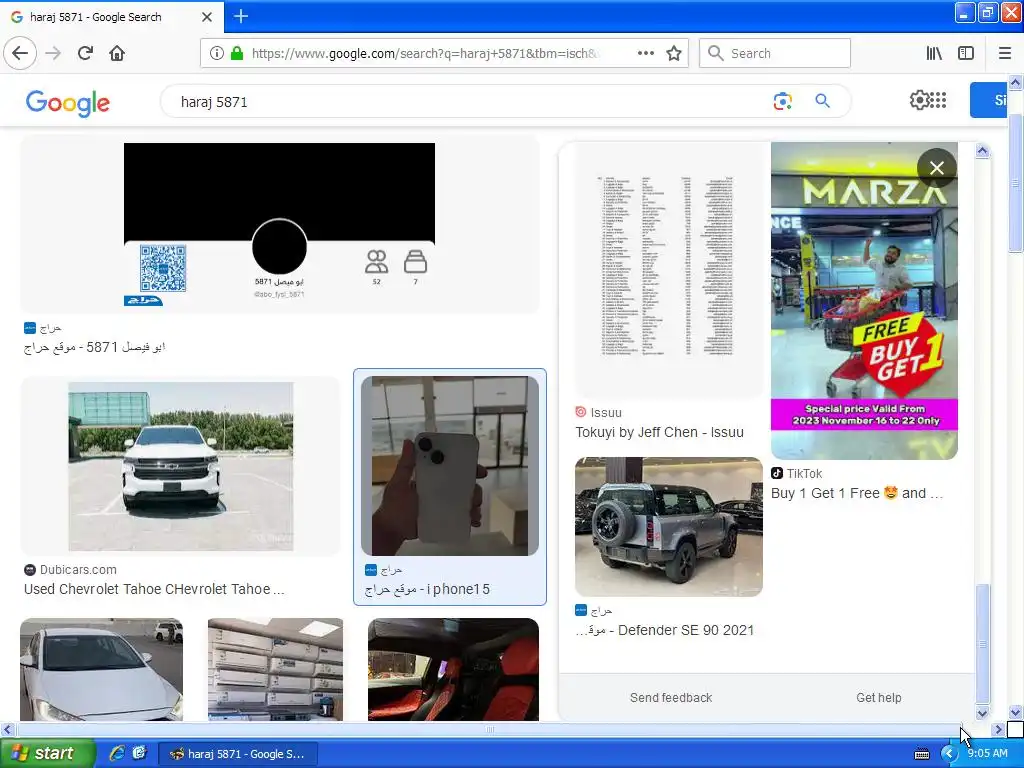This screenshot has width=1024, height=768.
Task: Open the air conditioner units thumbnail
Action: point(275,669)
